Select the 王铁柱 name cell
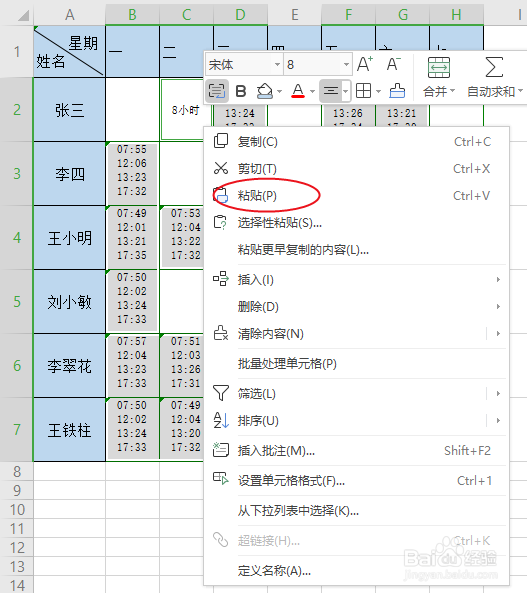 70,430
